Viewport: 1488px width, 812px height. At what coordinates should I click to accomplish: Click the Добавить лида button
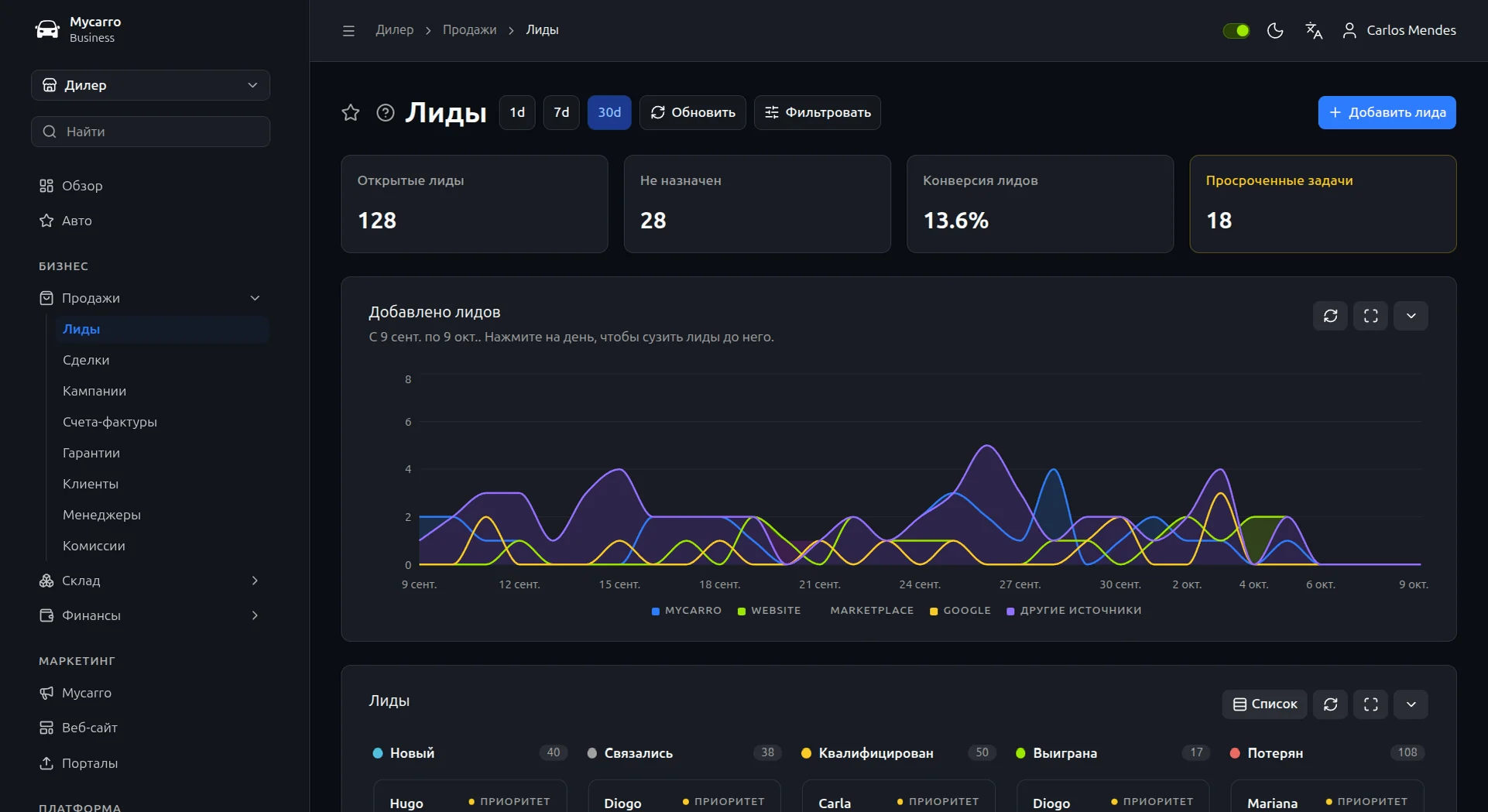click(x=1387, y=112)
